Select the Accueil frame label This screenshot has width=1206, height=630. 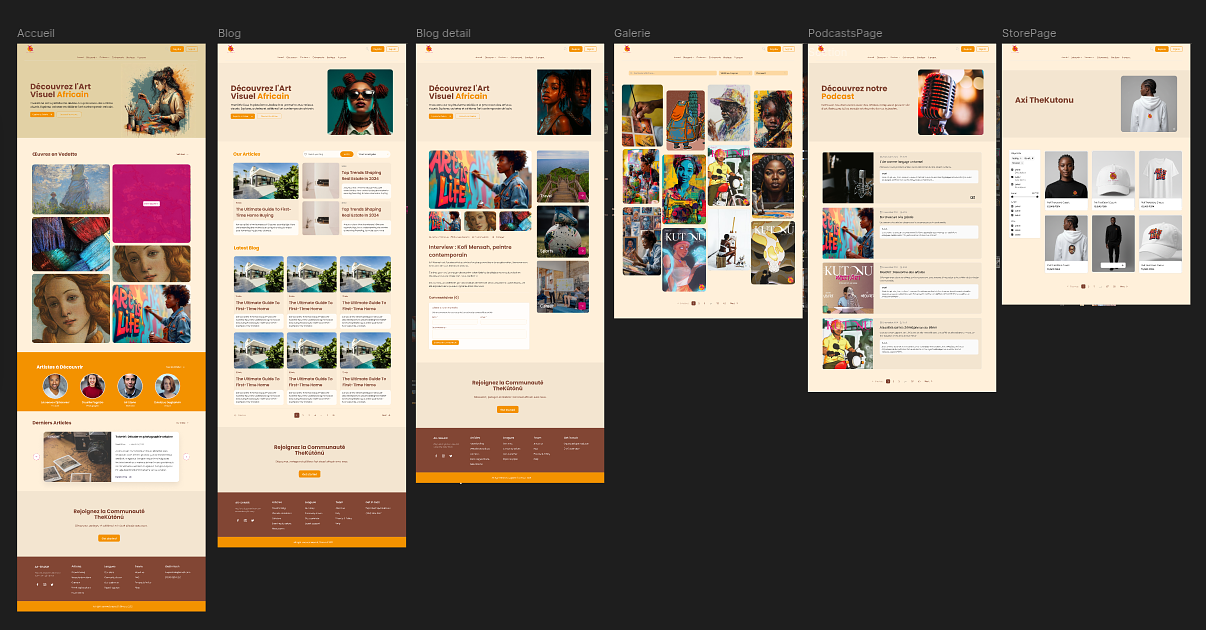[36, 33]
